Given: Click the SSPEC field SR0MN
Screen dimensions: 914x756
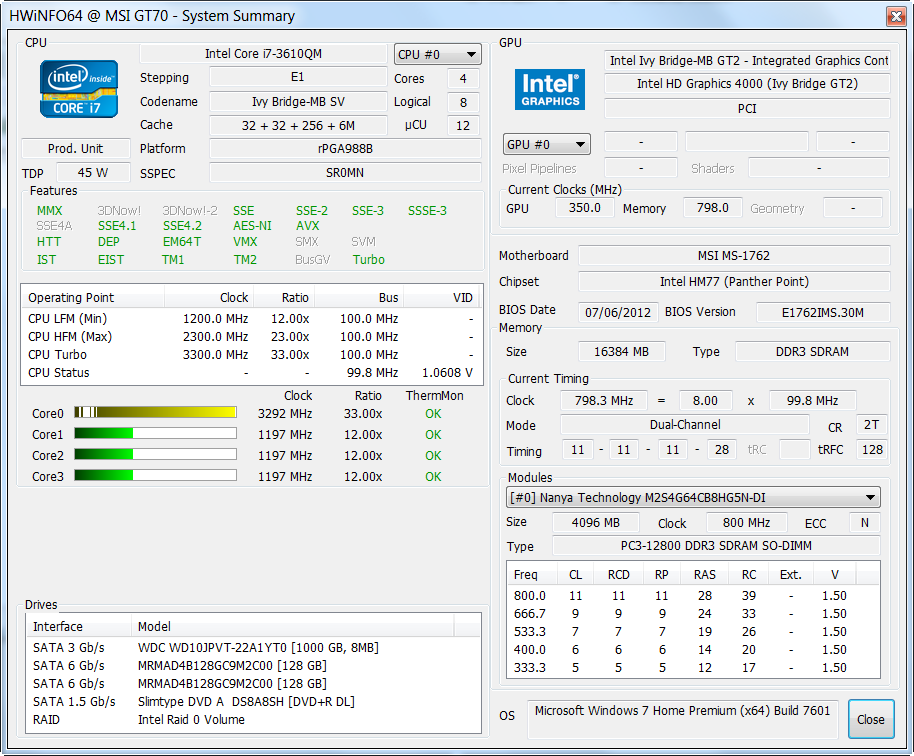Looking at the screenshot, I should pyautogui.click(x=346, y=173).
